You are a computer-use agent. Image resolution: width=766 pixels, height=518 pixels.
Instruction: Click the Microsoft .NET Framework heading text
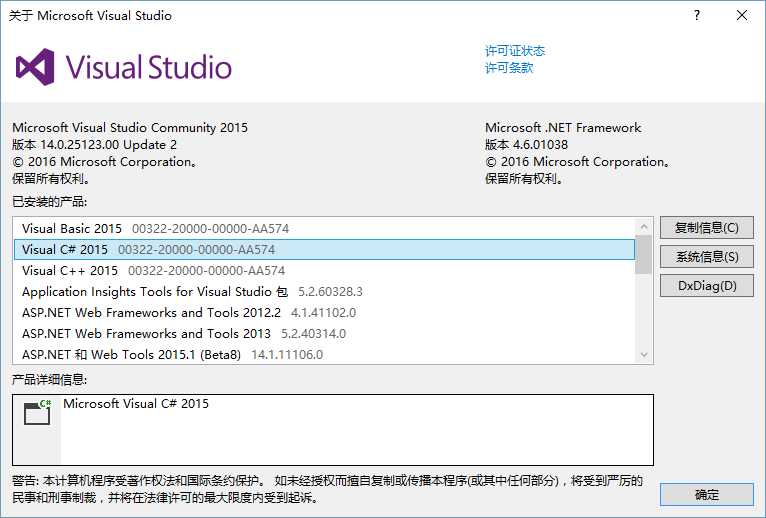point(563,128)
